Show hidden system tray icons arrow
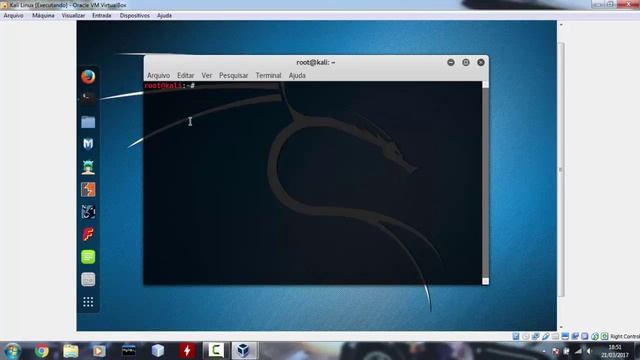 coord(543,351)
